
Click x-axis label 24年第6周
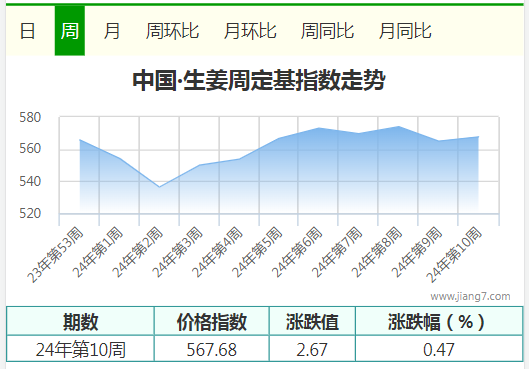coord(297,252)
